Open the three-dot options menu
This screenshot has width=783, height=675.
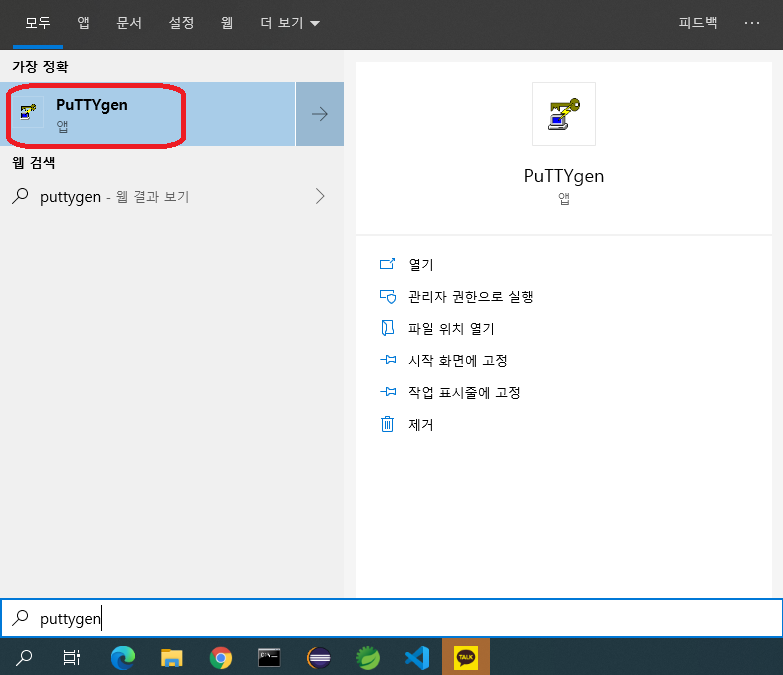point(752,23)
